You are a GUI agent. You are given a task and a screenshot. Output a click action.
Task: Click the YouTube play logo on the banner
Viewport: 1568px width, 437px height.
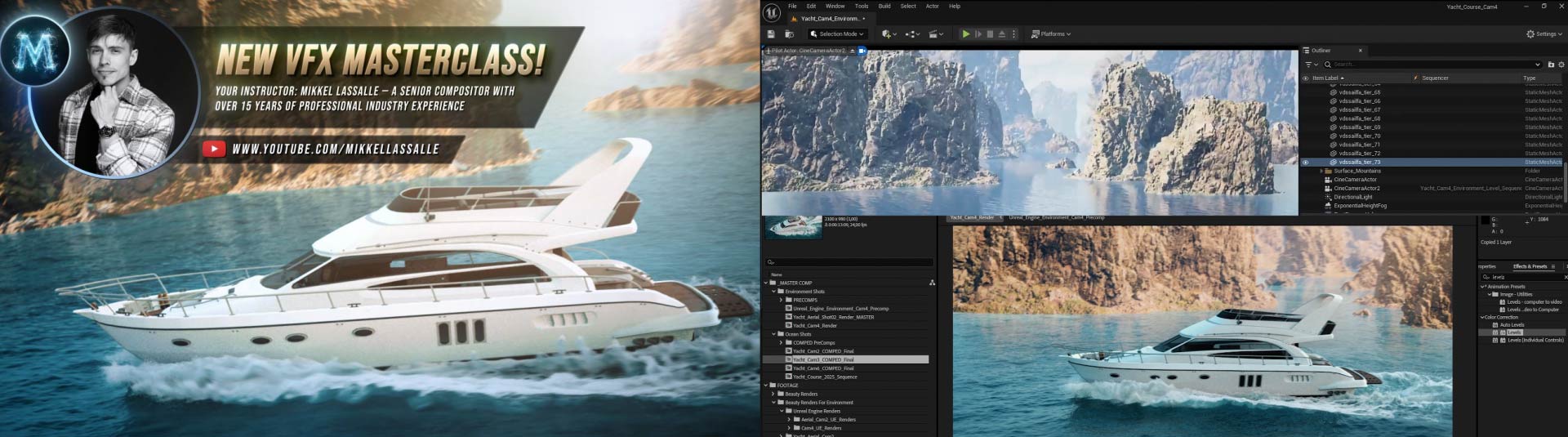(x=214, y=149)
